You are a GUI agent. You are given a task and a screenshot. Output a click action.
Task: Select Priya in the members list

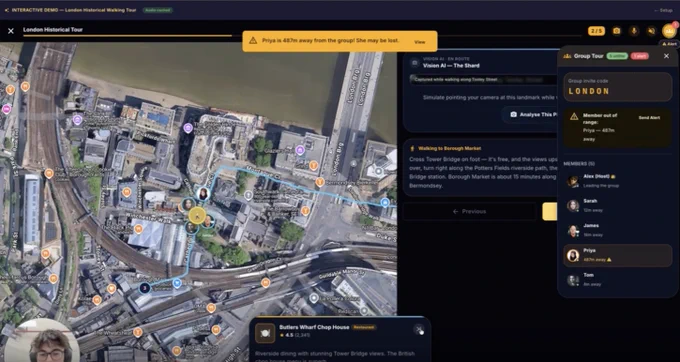pyautogui.click(x=617, y=255)
